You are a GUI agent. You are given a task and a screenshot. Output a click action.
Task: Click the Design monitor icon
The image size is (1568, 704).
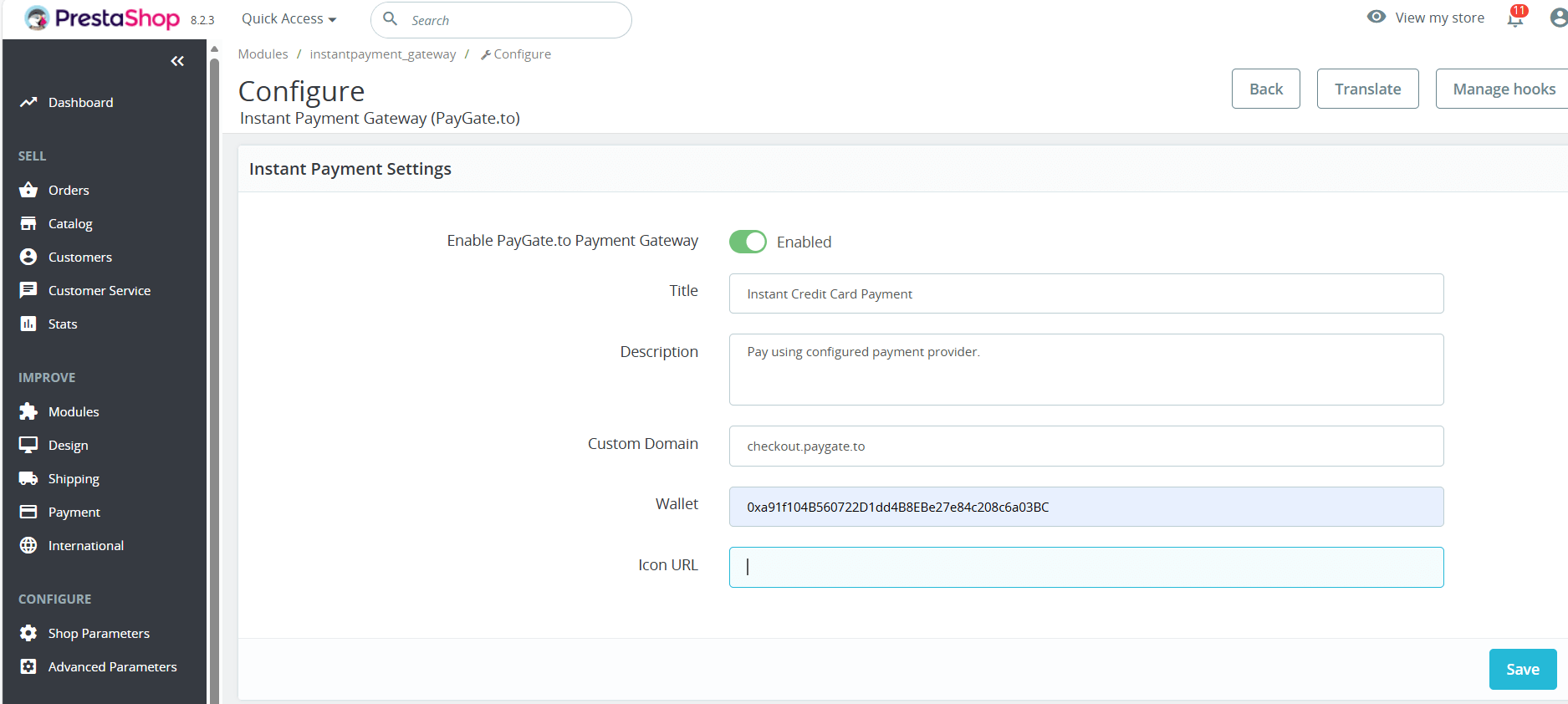click(28, 445)
